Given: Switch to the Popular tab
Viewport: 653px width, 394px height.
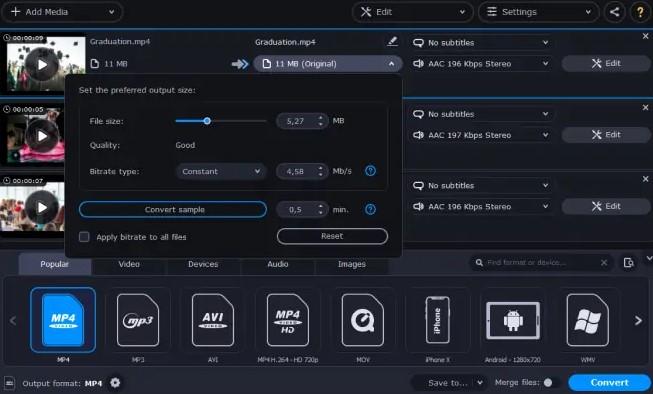Looking at the screenshot, I should [55, 264].
